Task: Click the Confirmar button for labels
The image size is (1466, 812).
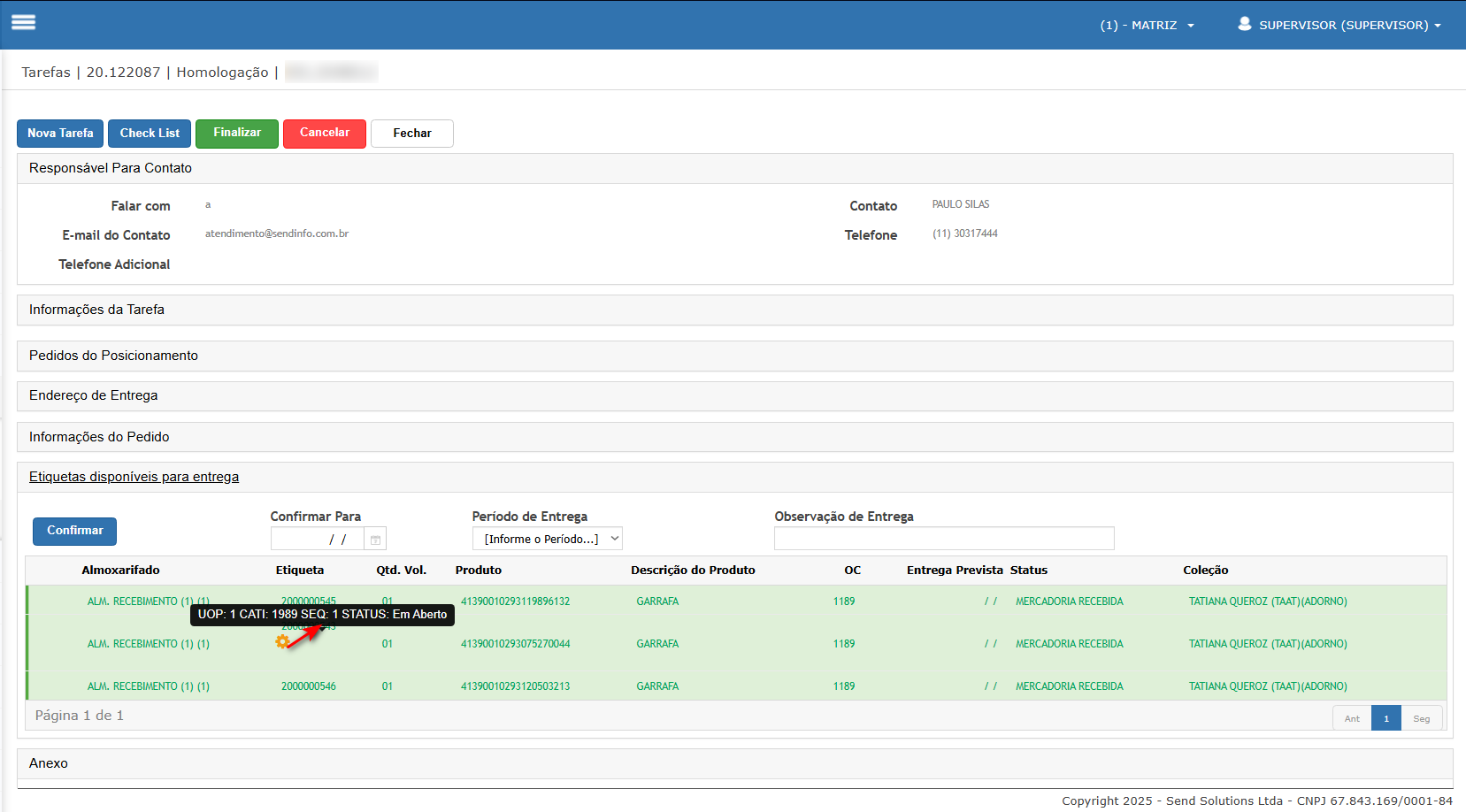Action: 75,531
